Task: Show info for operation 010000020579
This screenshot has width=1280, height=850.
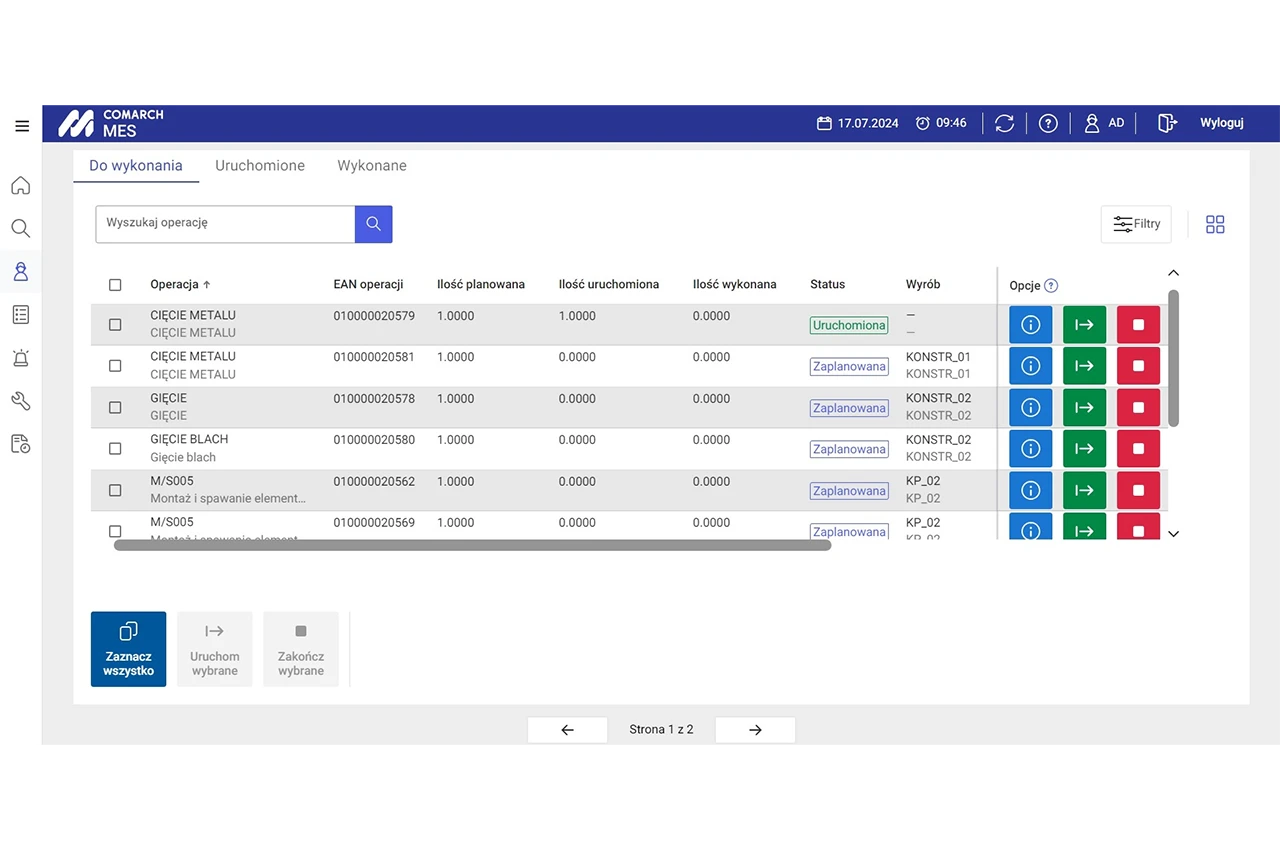Action: [1030, 325]
